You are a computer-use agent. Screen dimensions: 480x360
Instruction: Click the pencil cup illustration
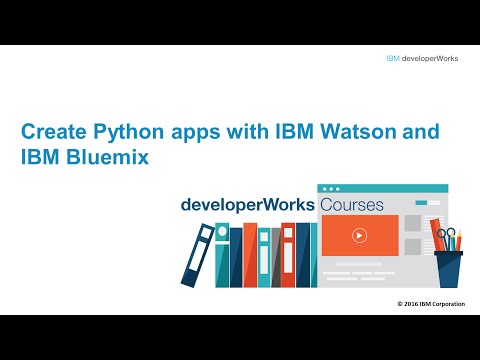point(447,253)
